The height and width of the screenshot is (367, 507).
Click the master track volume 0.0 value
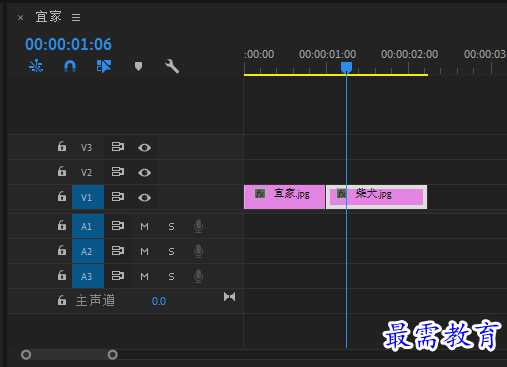coord(159,301)
